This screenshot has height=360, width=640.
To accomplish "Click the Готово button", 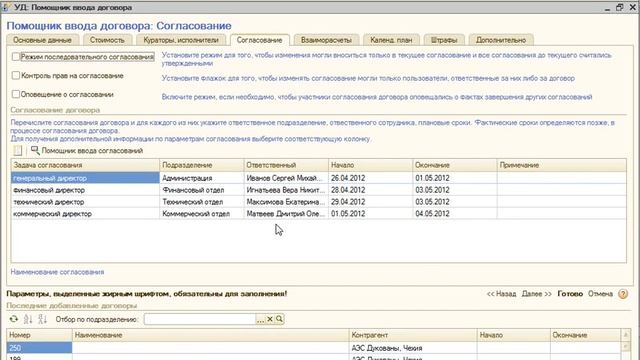I will (570, 294).
